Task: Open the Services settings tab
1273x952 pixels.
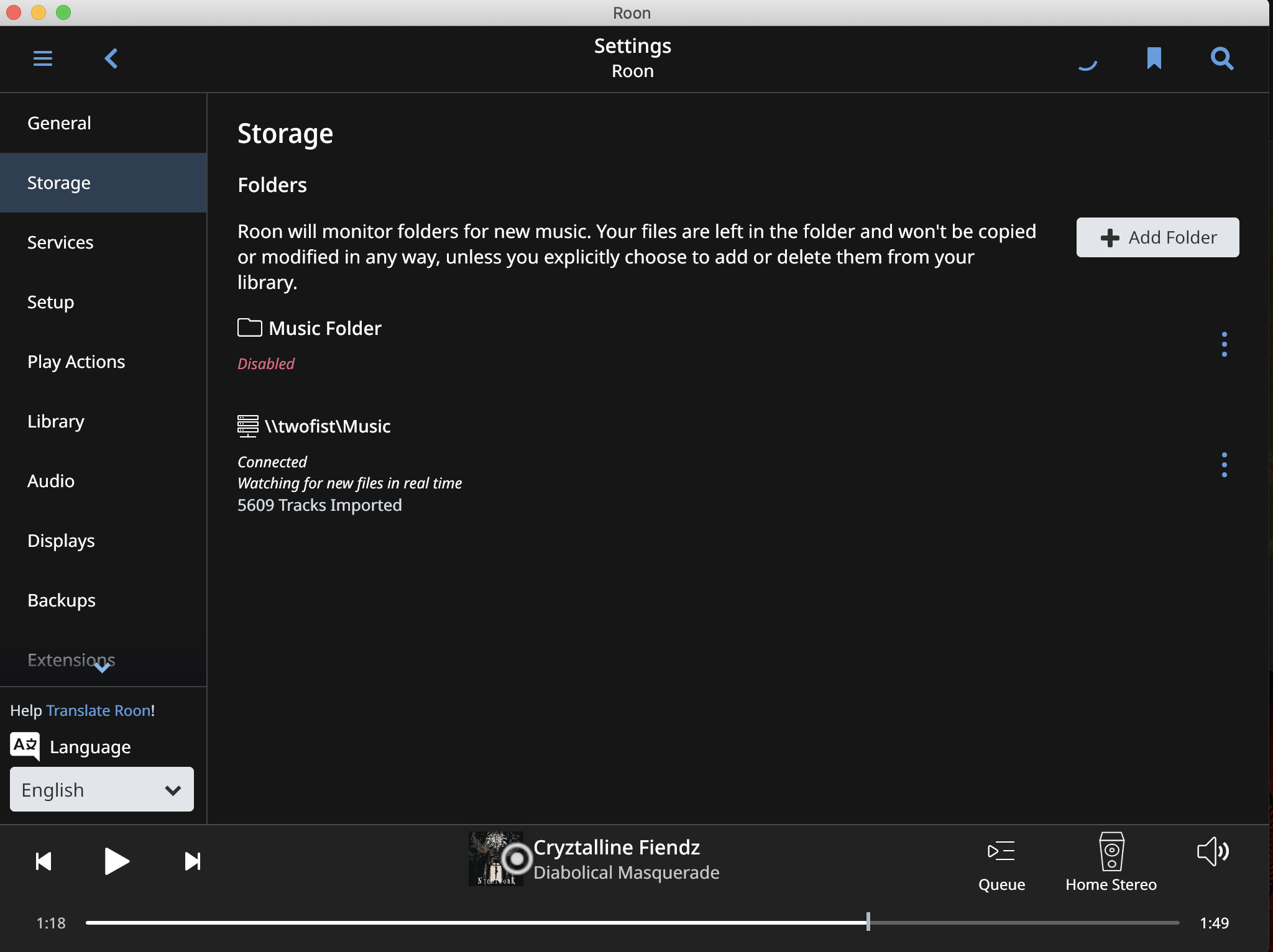Action: pyautogui.click(x=103, y=242)
